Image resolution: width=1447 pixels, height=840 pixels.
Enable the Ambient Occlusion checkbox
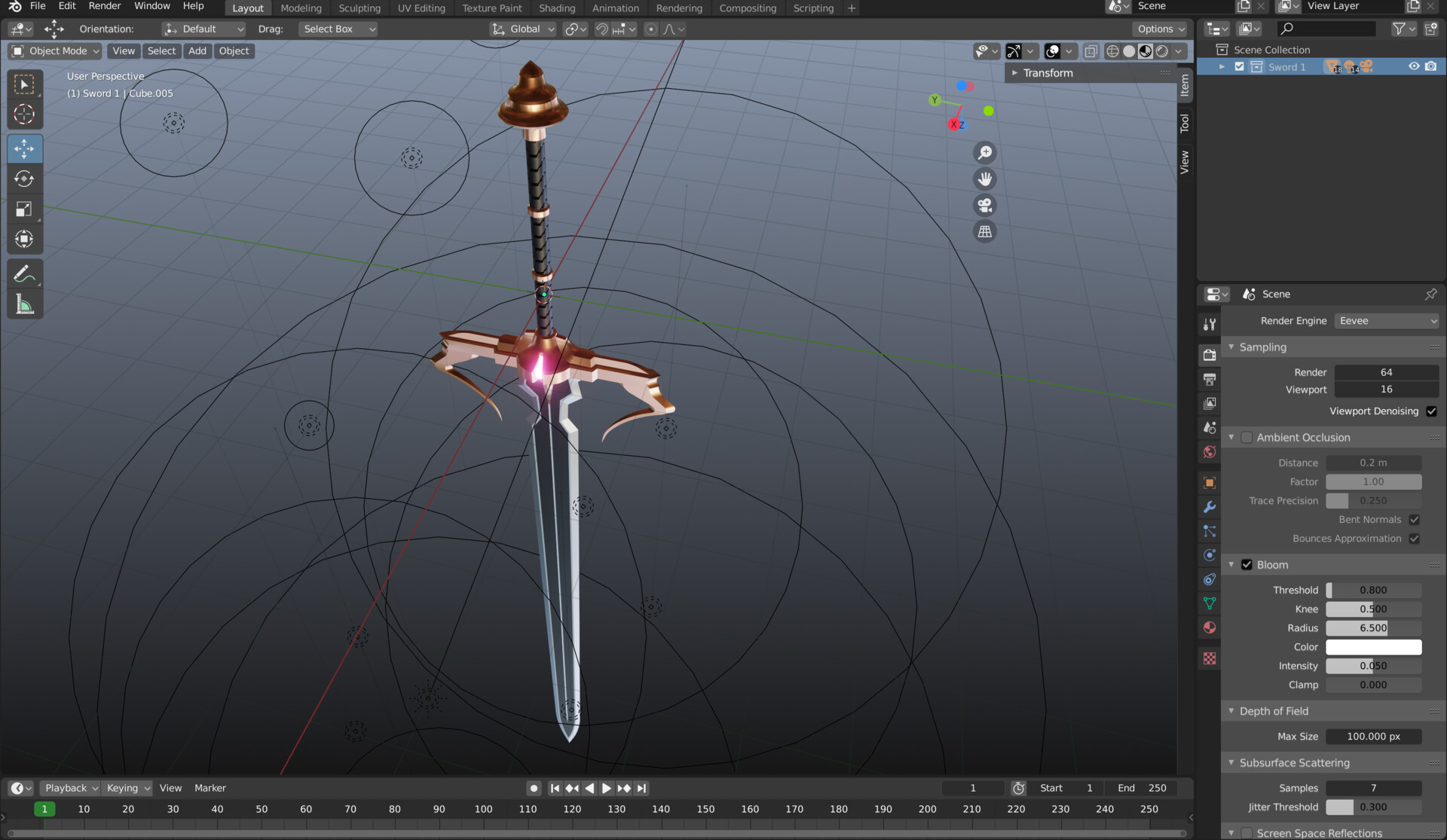(x=1247, y=438)
